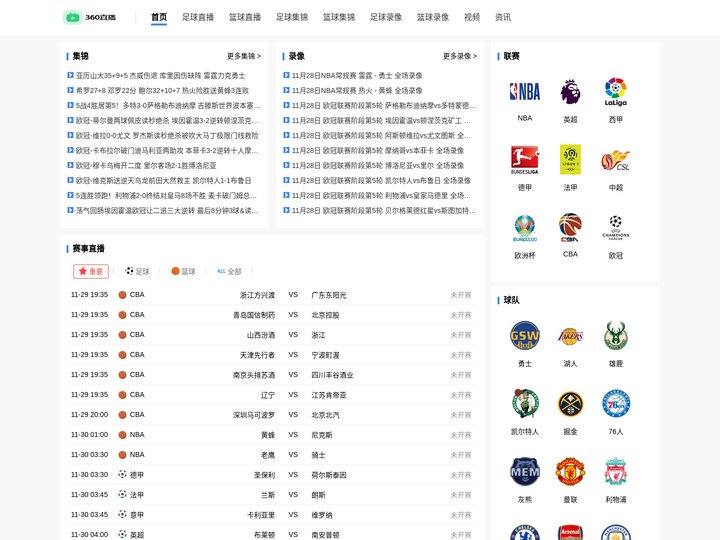This screenshot has height=540, width=720.
Task: Go to the 资讯 page
Action: click(503, 17)
